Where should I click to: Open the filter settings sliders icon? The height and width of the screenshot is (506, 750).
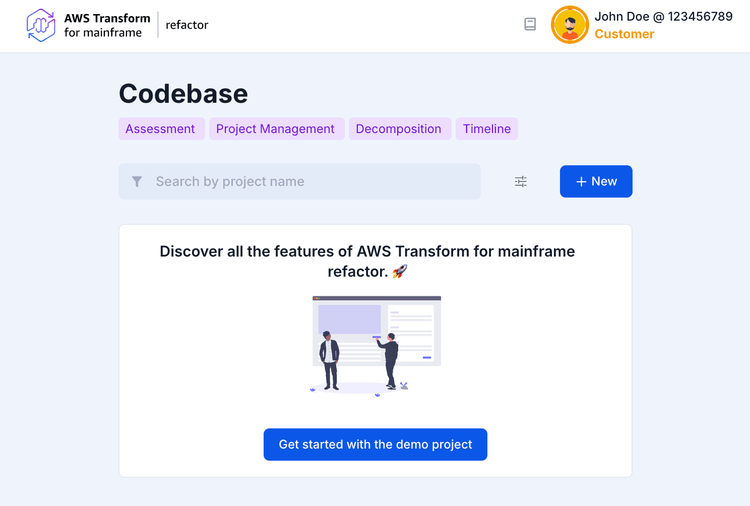(x=521, y=182)
